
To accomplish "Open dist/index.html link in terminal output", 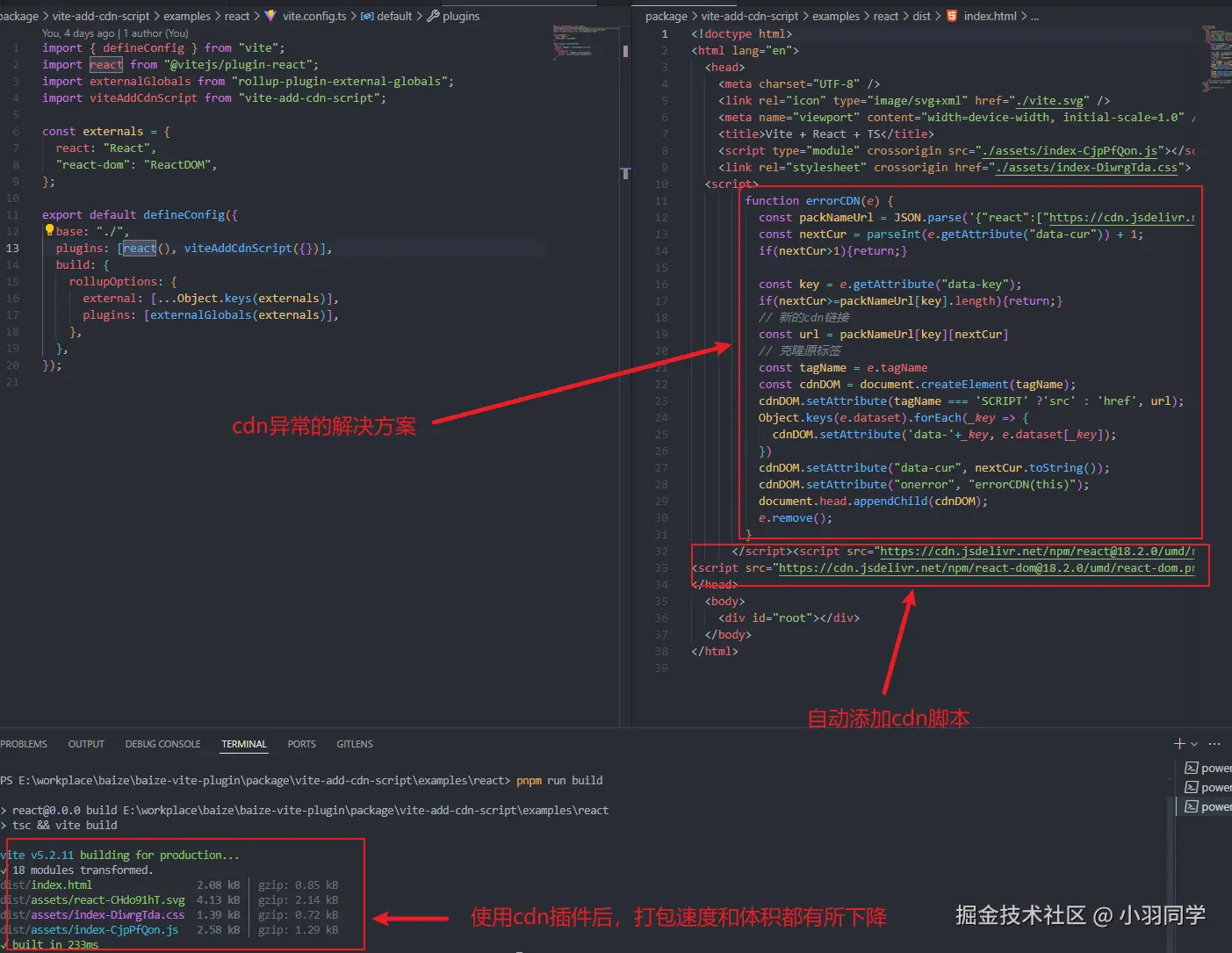I will (x=46, y=884).
